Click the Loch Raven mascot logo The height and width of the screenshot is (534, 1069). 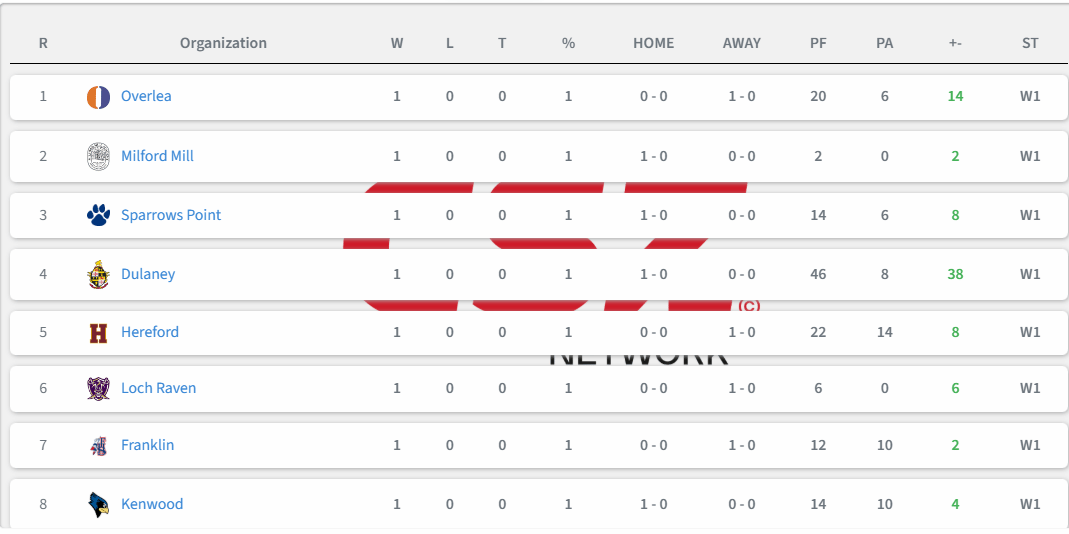coord(98,388)
